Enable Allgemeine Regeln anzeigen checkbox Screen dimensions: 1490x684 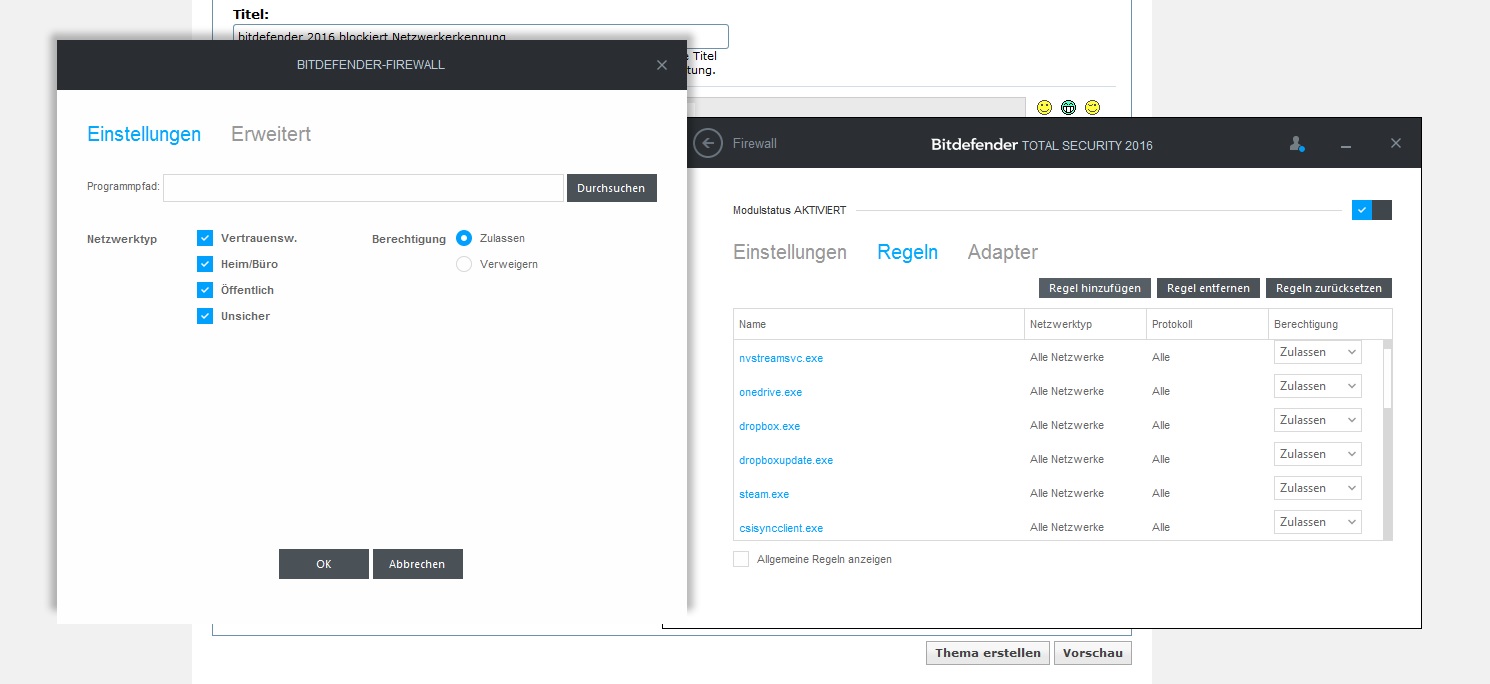[741, 559]
